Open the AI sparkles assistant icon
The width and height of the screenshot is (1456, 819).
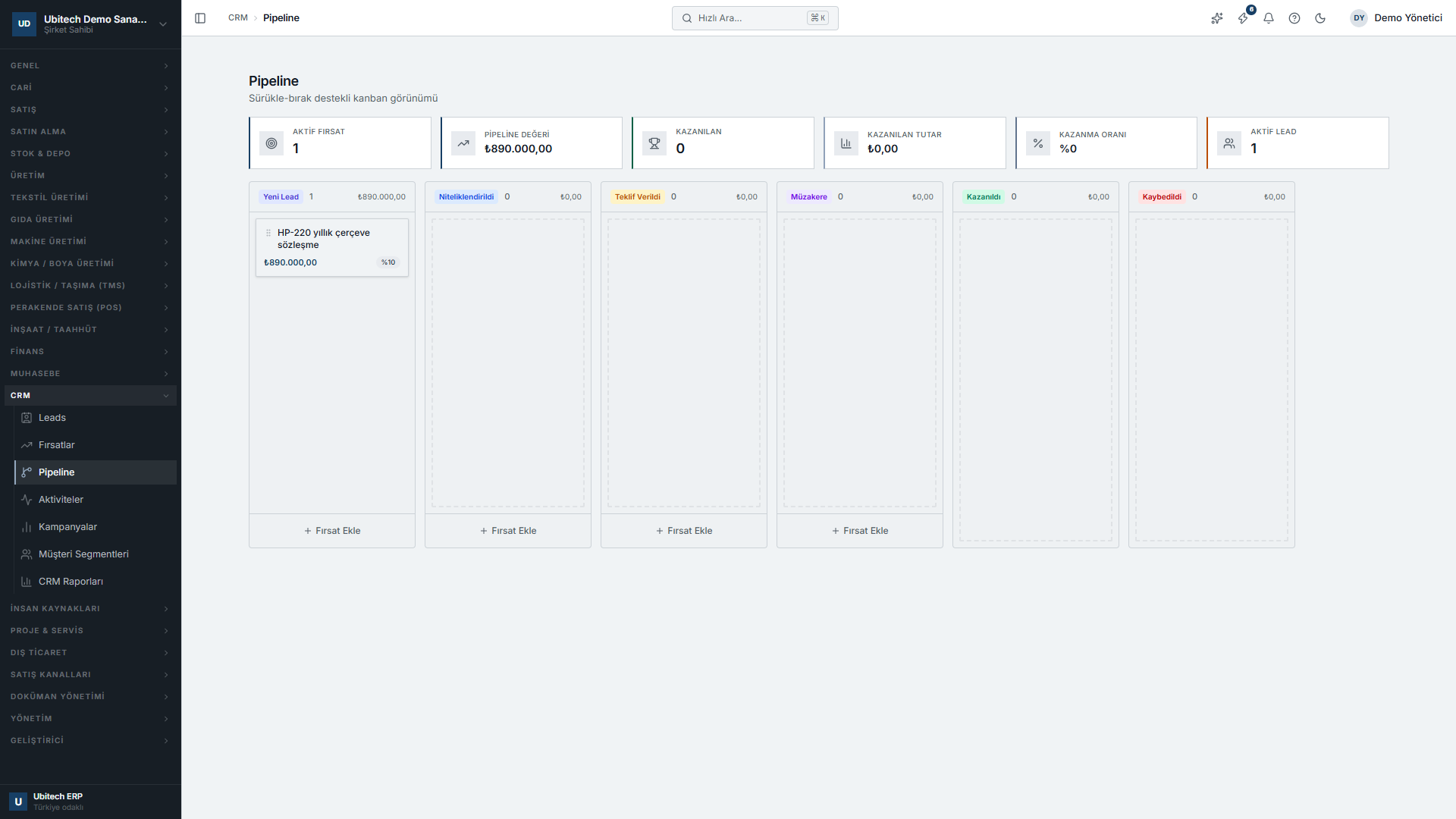point(1217,18)
